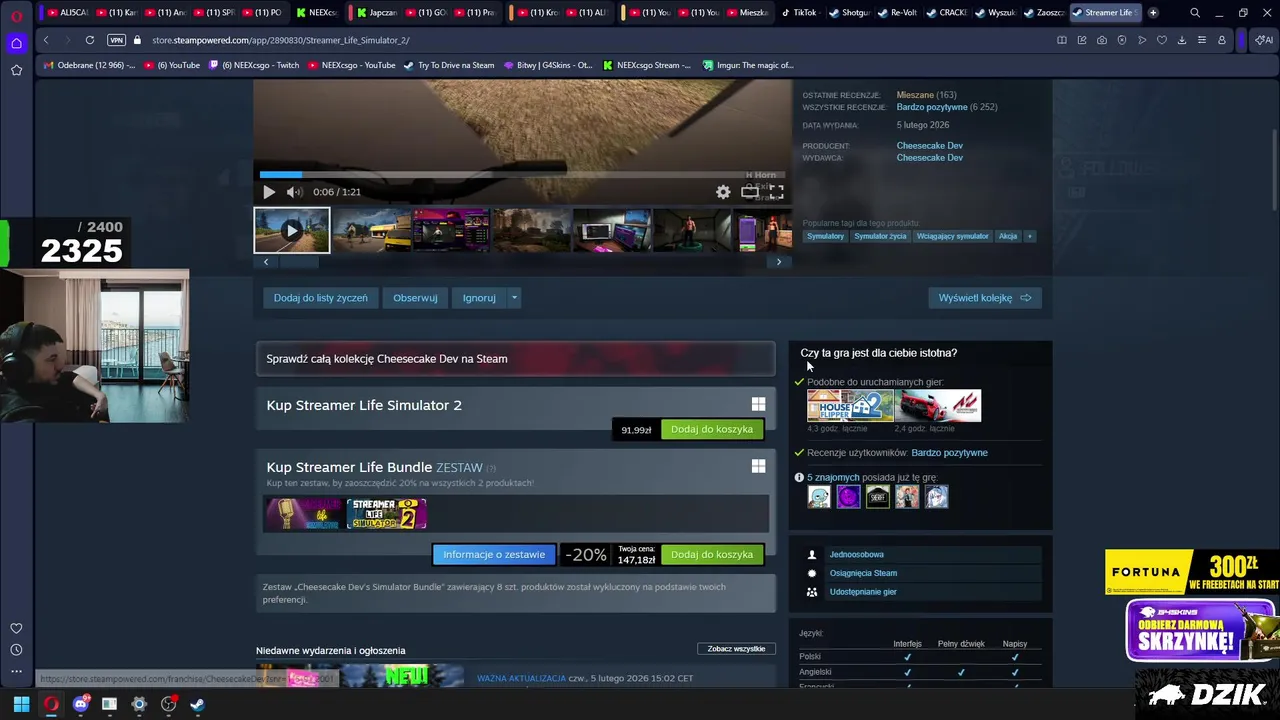Open a new tab with plus button
Viewport: 1280px width, 720px height.
[x=1153, y=13]
